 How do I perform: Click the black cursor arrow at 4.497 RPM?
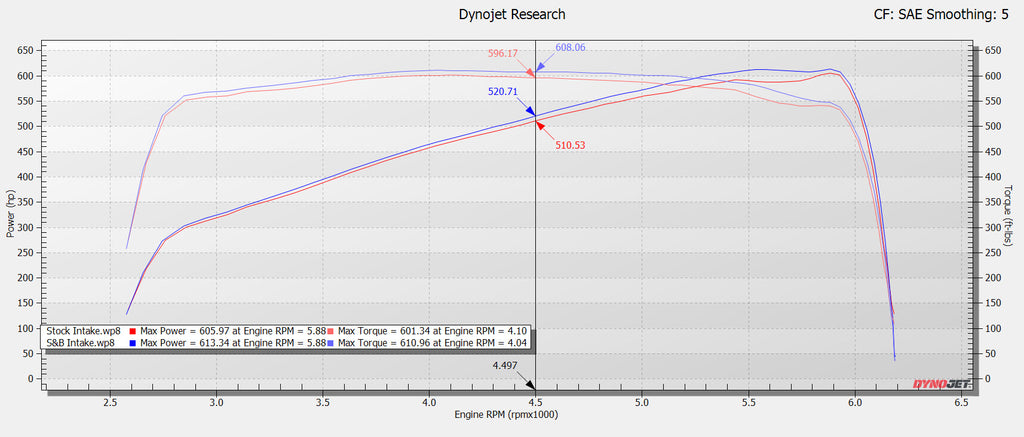[x=532, y=385]
